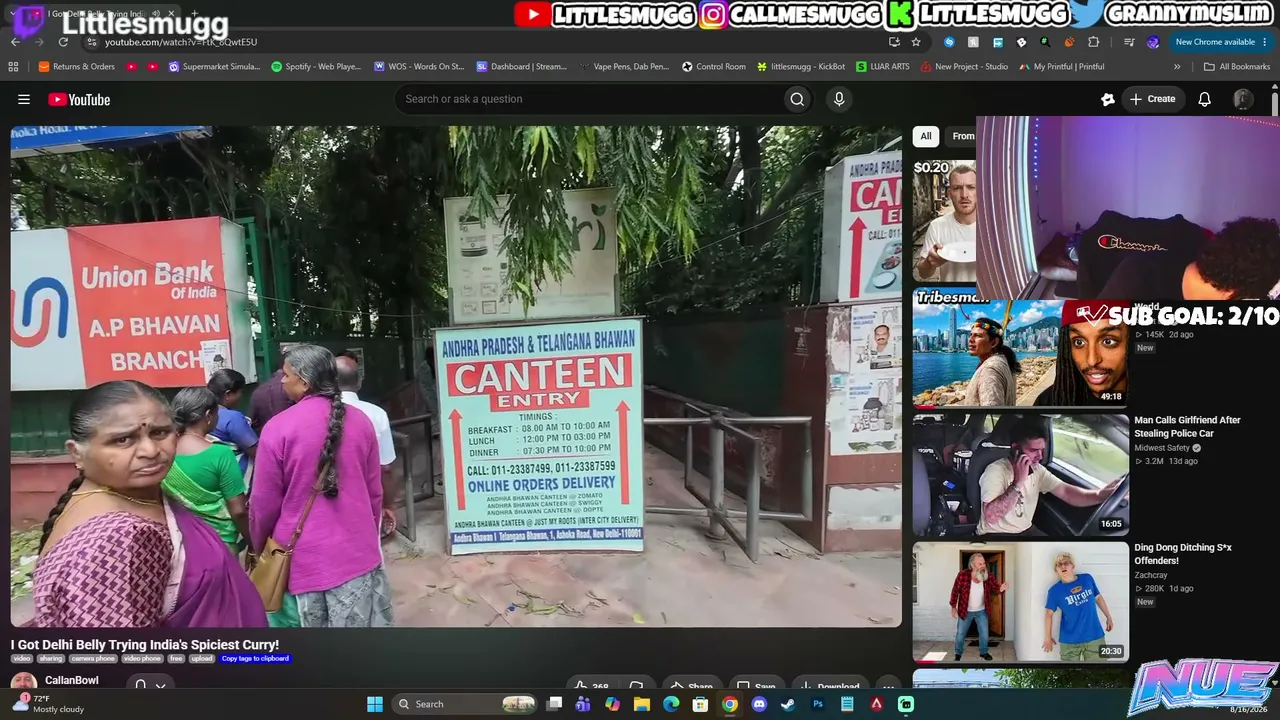
Task: Open 'Man Calls Girlfriend After Stealing Police Car' thumbnail
Action: tap(1020, 475)
